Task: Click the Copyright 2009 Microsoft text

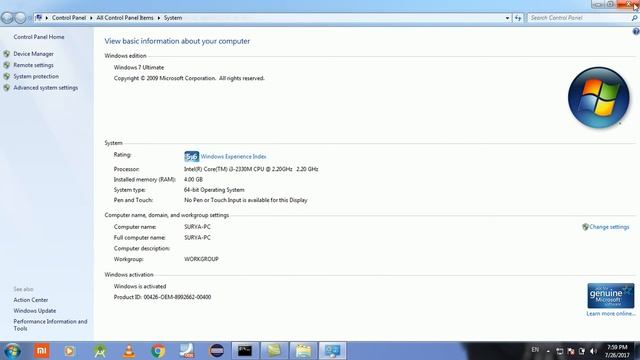Action: click(189, 78)
